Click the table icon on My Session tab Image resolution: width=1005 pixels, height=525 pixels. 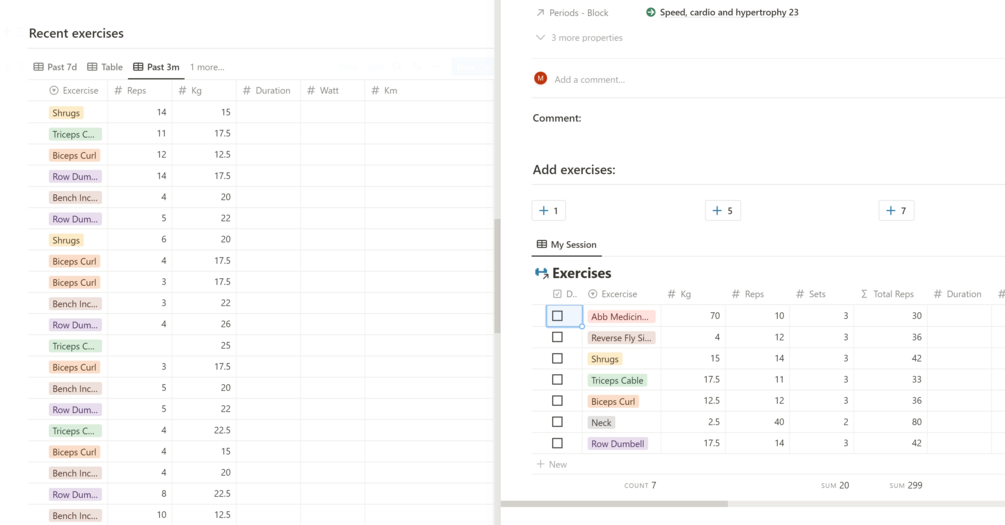click(x=542, y=244)
